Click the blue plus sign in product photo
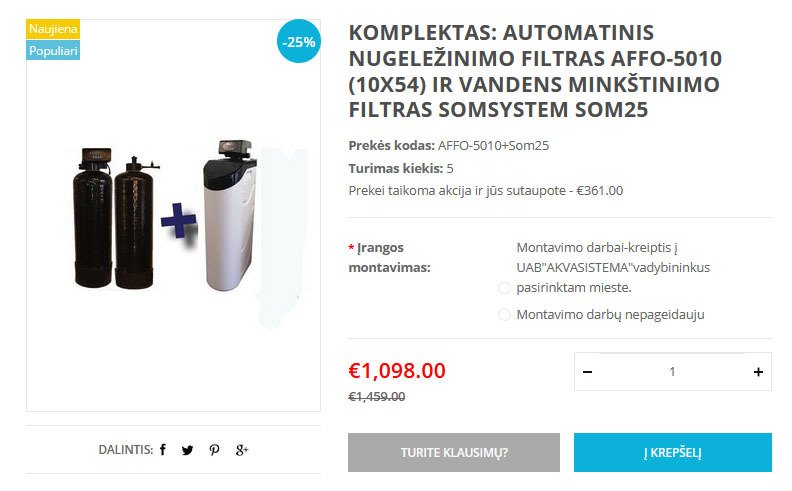The height and width of the screenshot is (491, 792). click(x=178, y=220)
